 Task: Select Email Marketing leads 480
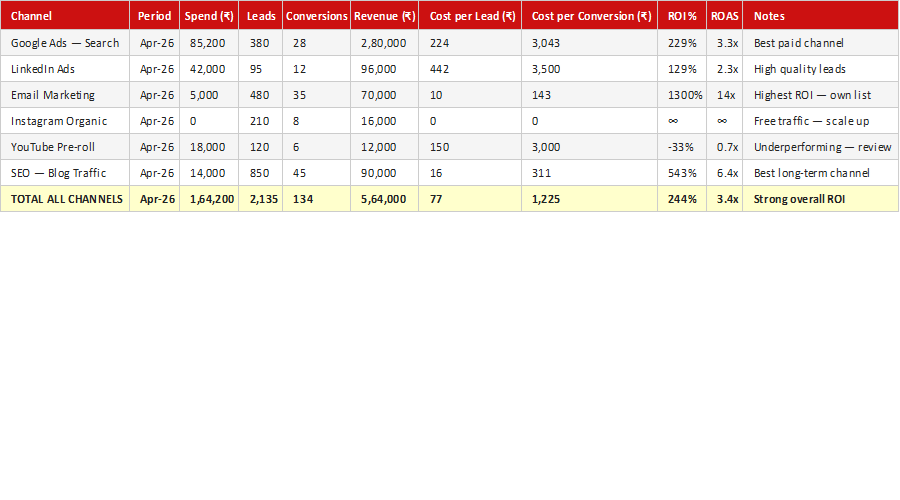261,95
